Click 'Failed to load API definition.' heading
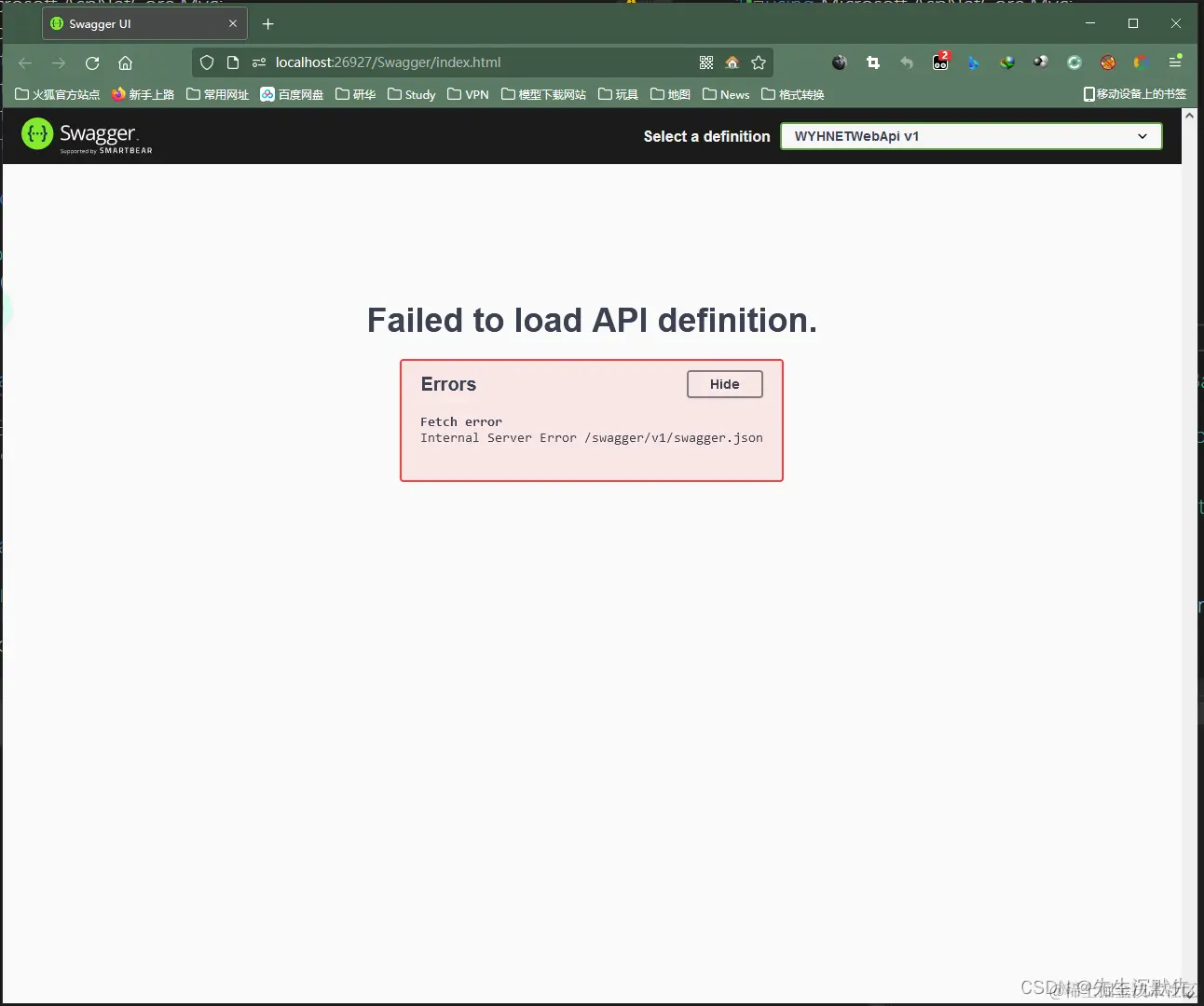1204x1006 pixels. tap(592, 320)
